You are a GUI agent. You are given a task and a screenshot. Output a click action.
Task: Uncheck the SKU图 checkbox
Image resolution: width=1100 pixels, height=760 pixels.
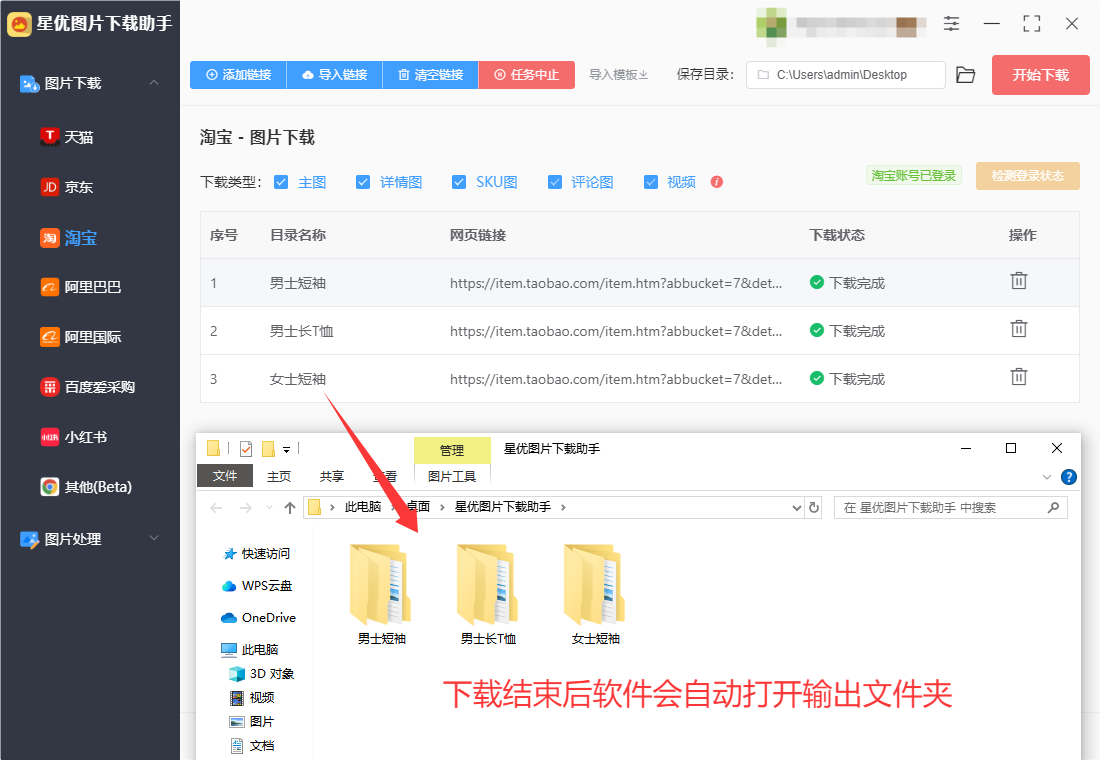[x=459, y=182]
